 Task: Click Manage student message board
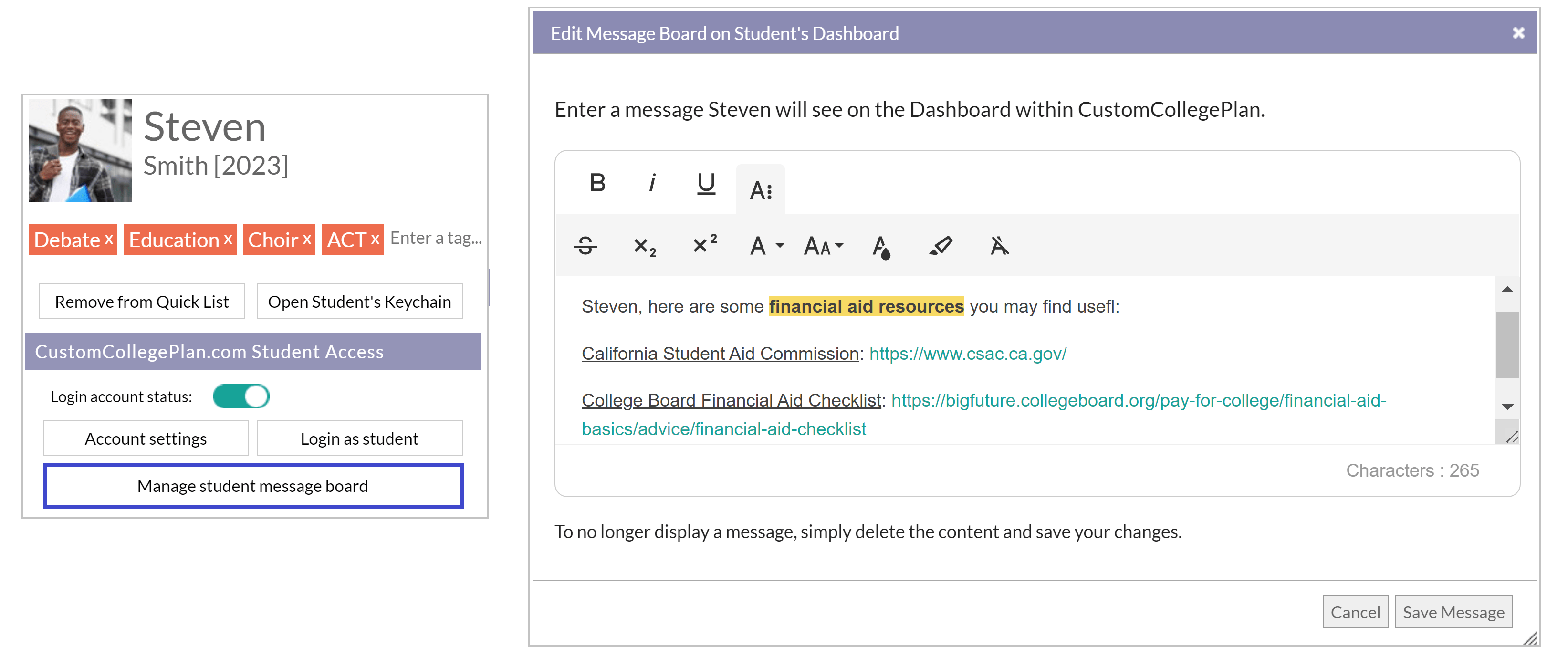(252, 485)
